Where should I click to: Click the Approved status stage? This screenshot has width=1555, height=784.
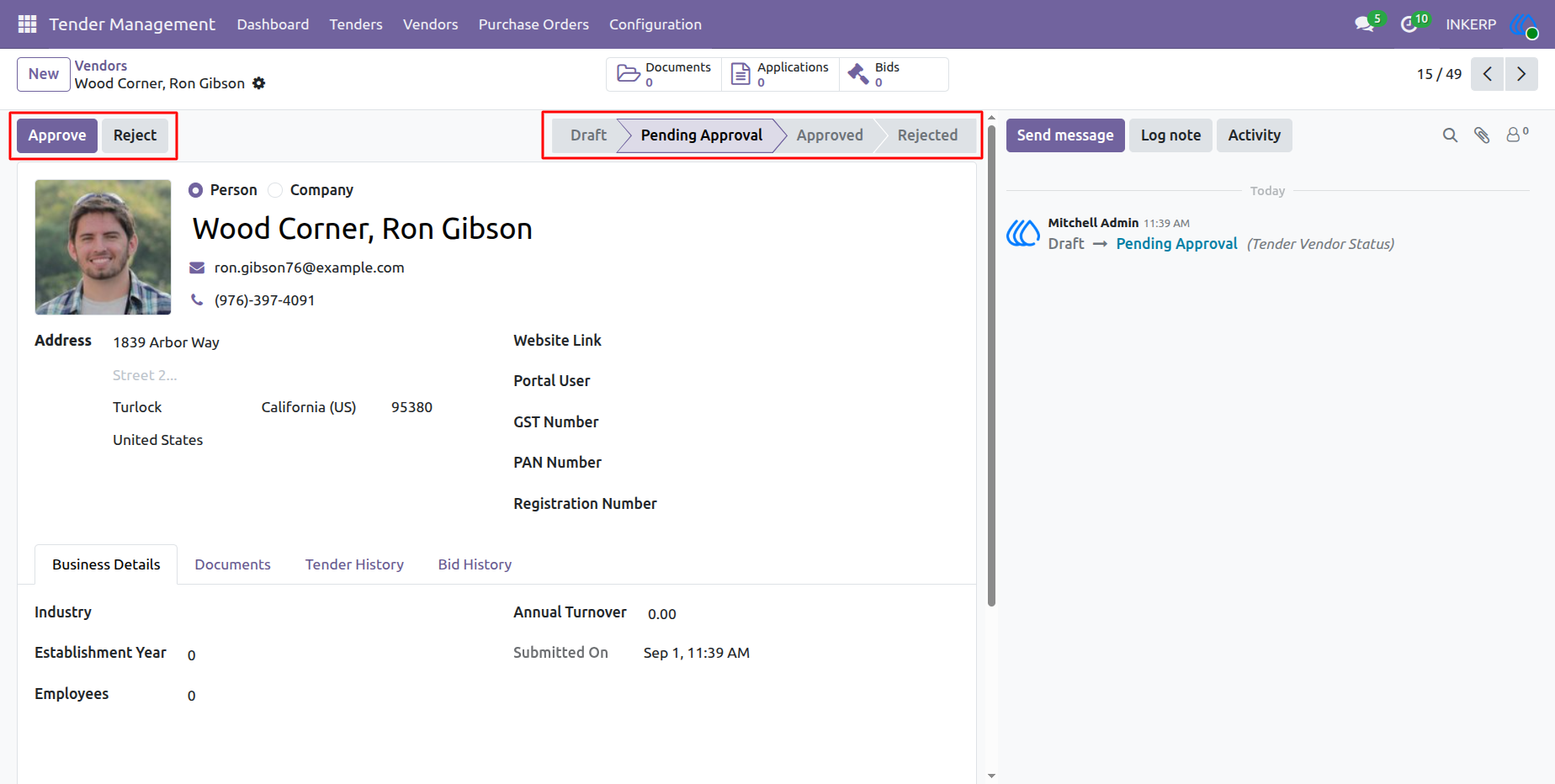pyautogui.click(x=830, y=135)
